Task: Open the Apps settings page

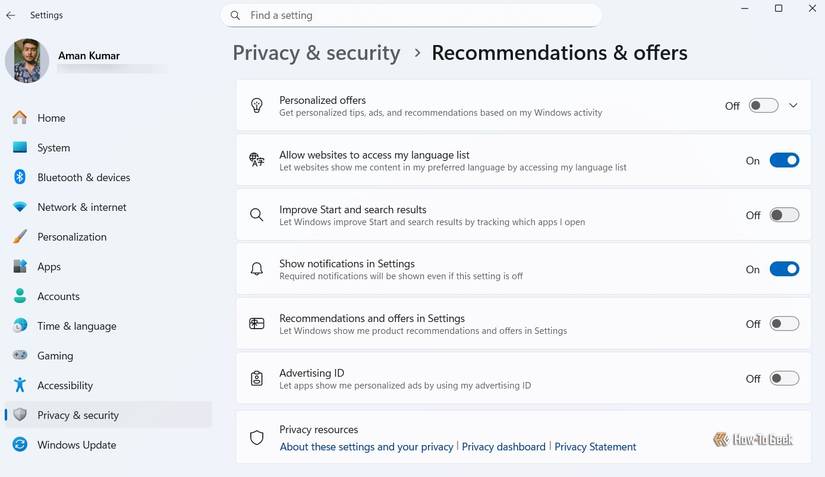Action: click(x=49, y=267)
